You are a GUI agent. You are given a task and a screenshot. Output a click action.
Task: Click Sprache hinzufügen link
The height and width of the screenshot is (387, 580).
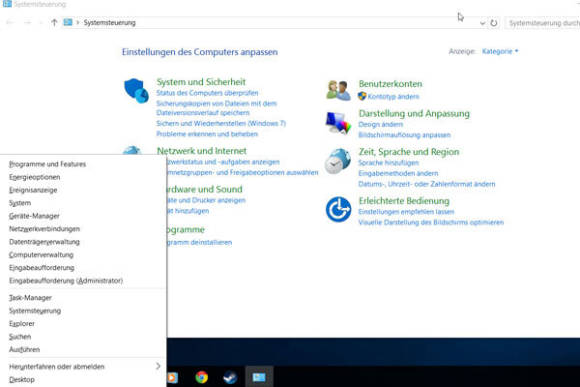(388, 163)
